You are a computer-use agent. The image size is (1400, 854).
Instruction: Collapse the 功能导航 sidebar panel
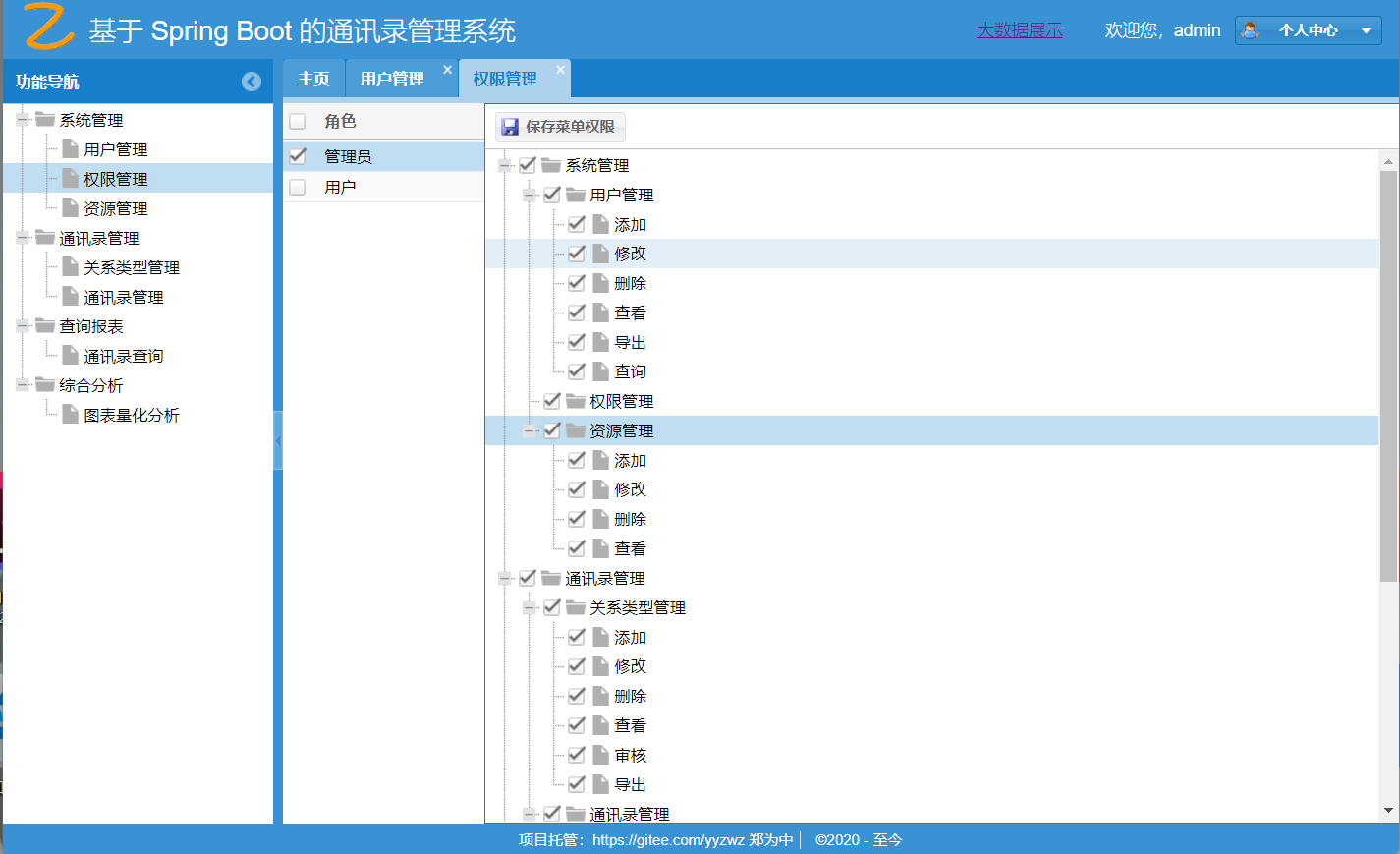click(x=252, y=82)
